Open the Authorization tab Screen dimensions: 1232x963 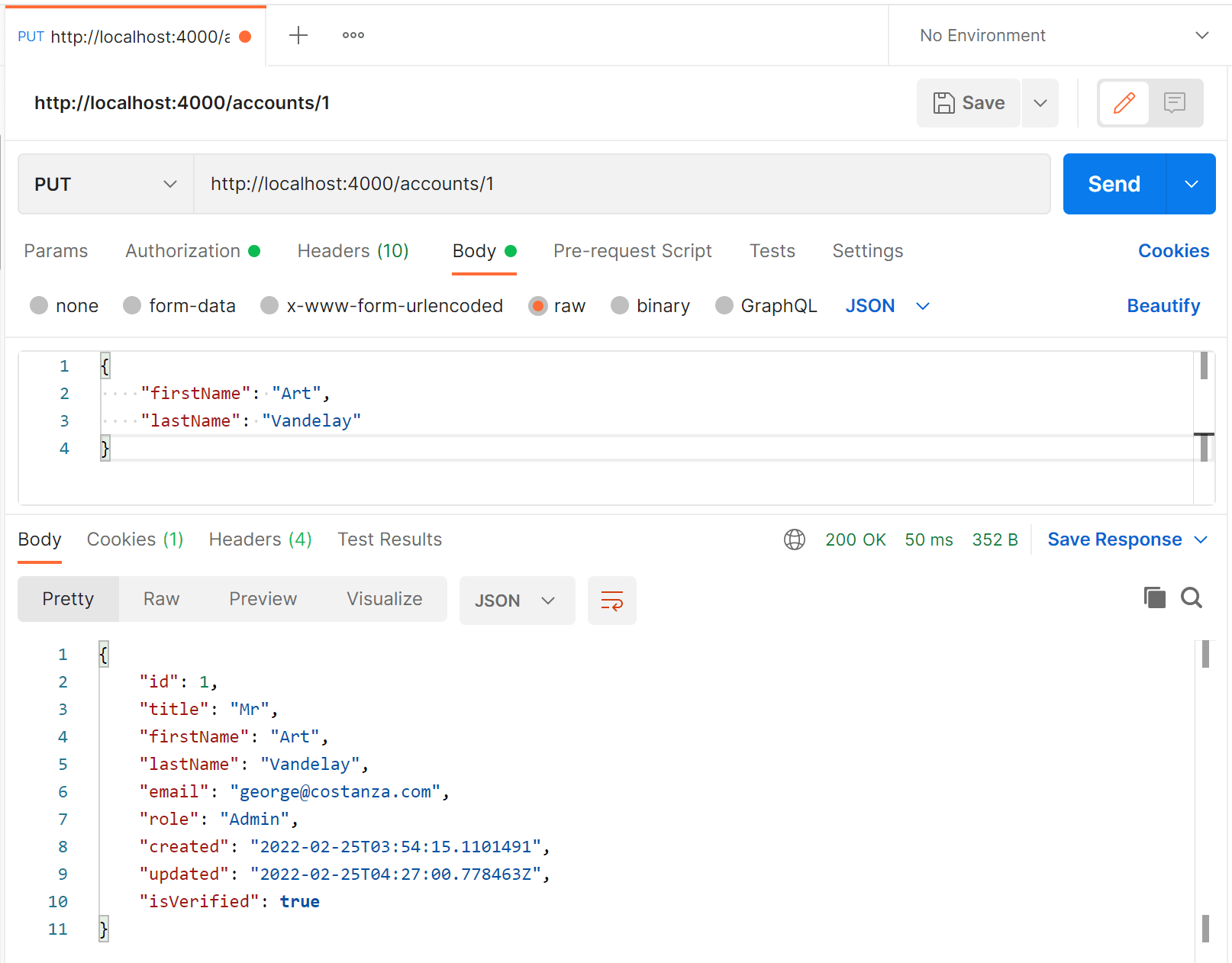(x=193, y=251)
